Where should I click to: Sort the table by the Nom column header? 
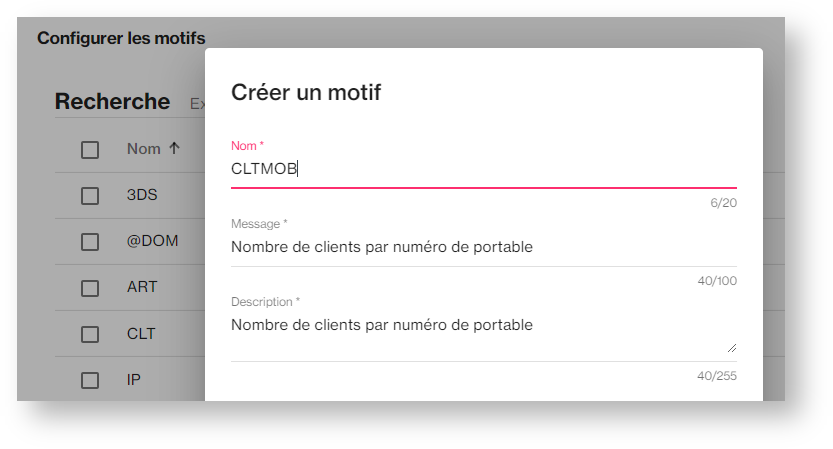tap(143, 149)
